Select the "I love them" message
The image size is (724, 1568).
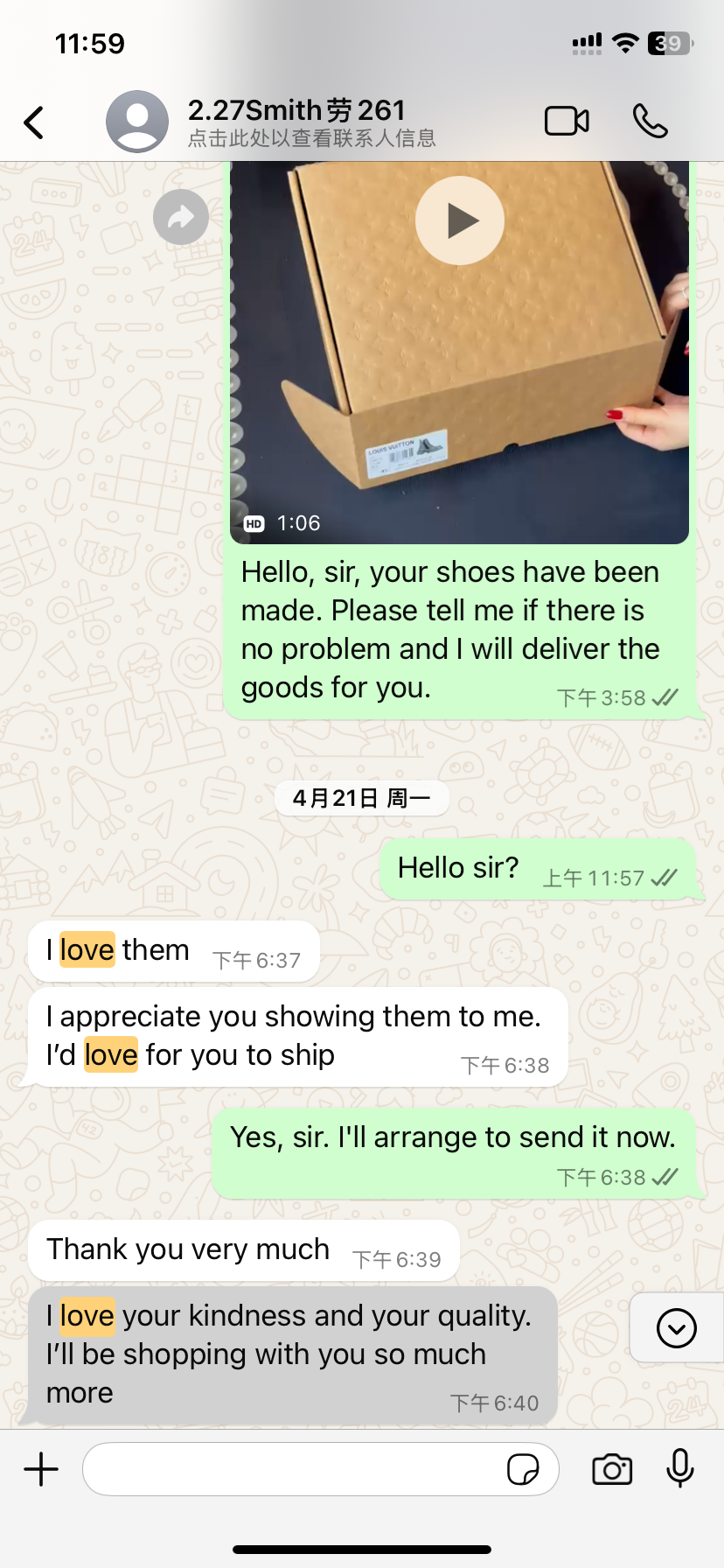tap(173, 951)
